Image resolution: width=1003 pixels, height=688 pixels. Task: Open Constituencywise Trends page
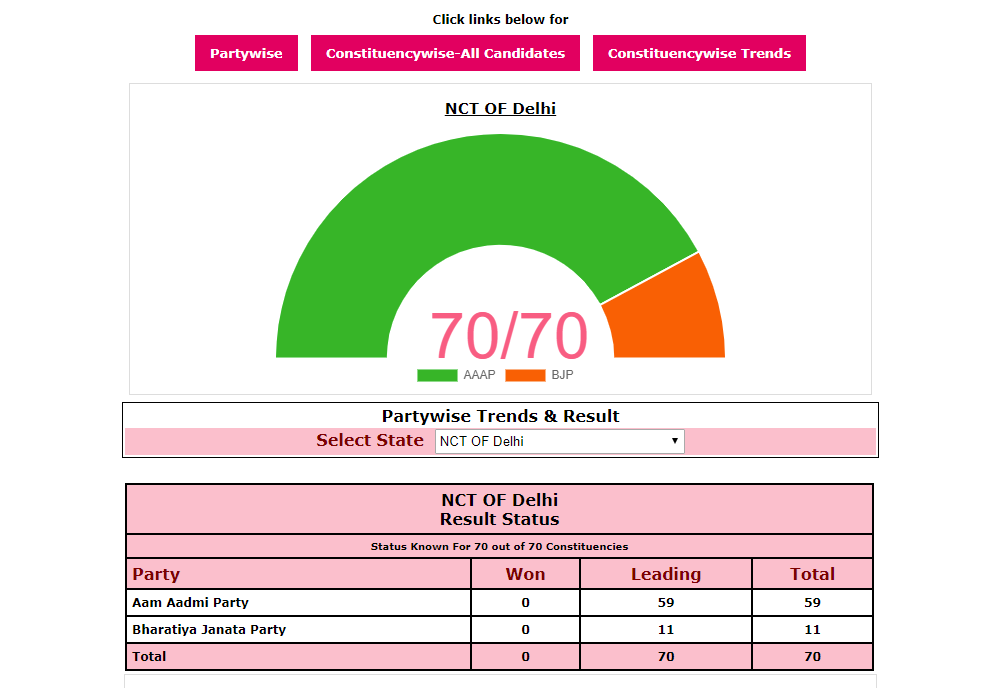pos(699,53)
